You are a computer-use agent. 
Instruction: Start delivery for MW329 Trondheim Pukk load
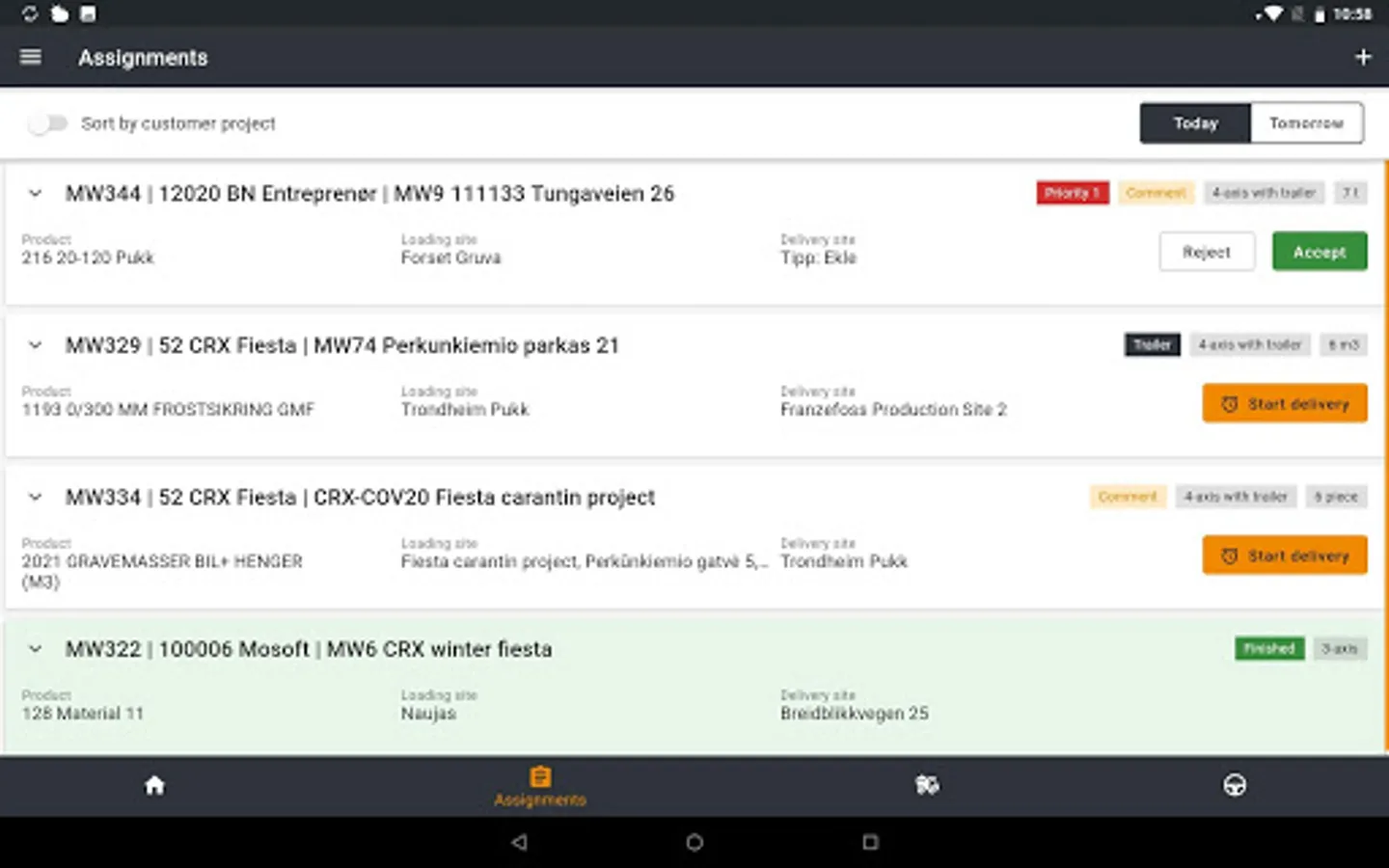(1284, 403)
